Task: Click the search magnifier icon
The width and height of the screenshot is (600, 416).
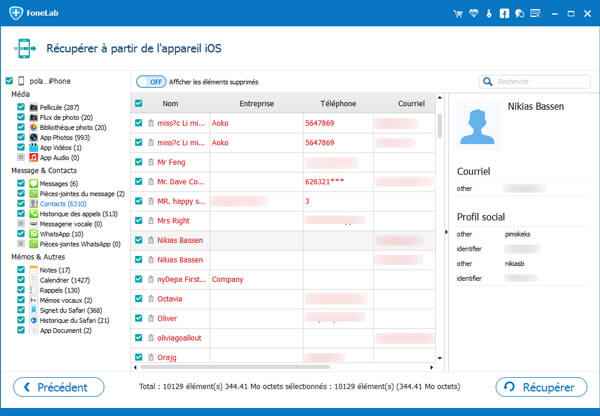Action: (x=488, y=82)
